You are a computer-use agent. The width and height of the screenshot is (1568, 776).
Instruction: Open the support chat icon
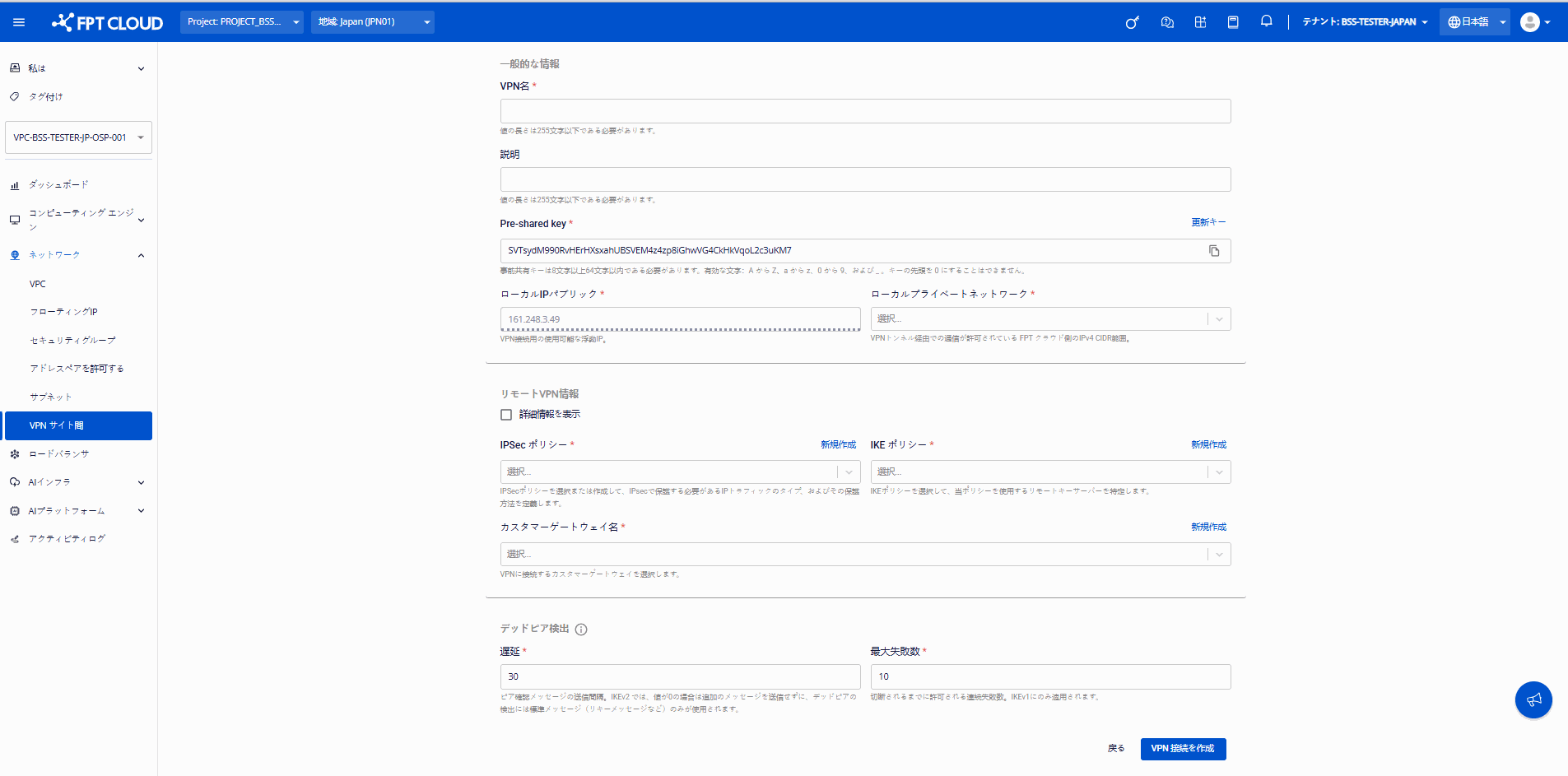click(1167, 22)
